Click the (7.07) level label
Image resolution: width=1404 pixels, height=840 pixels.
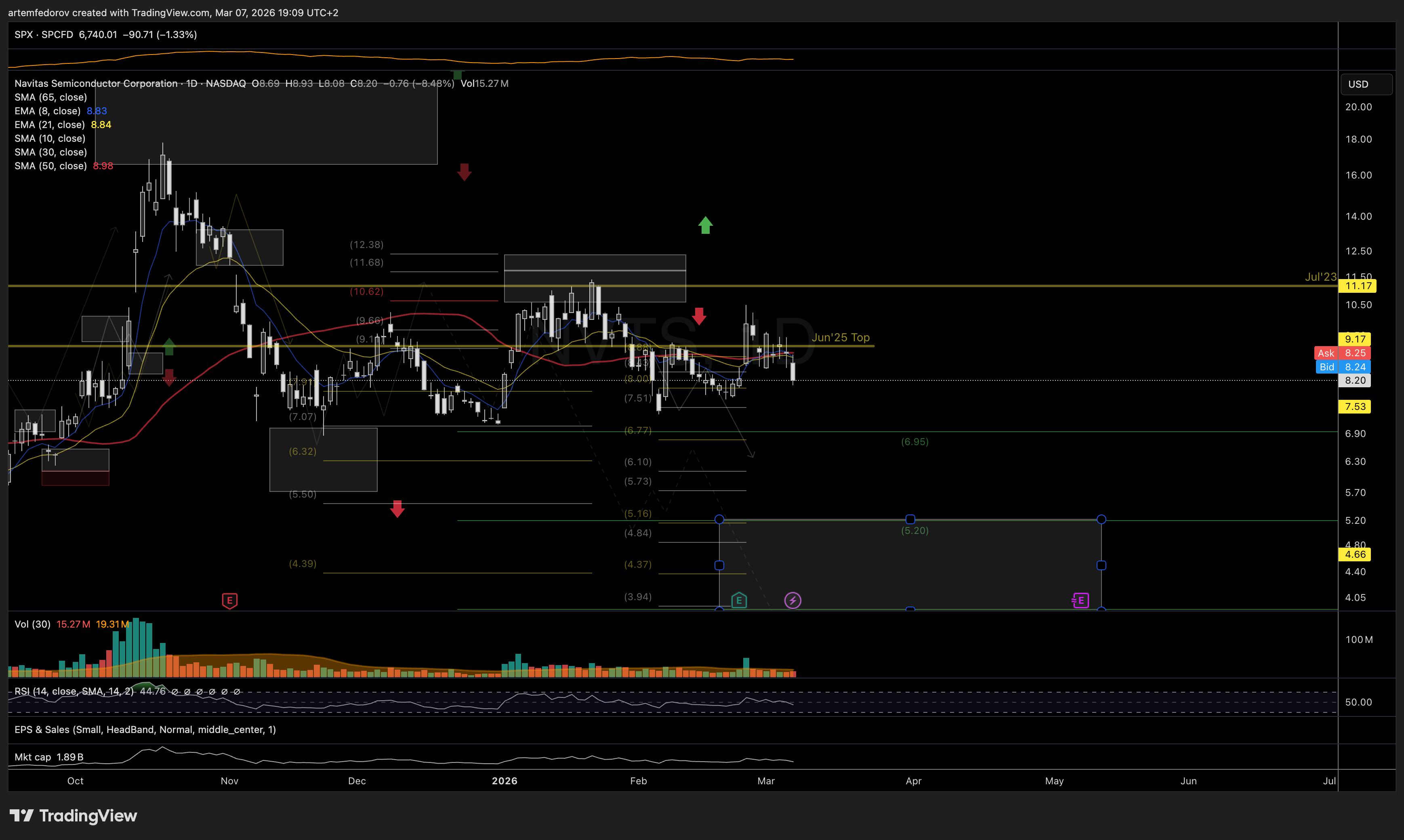[x=303, y=417]
